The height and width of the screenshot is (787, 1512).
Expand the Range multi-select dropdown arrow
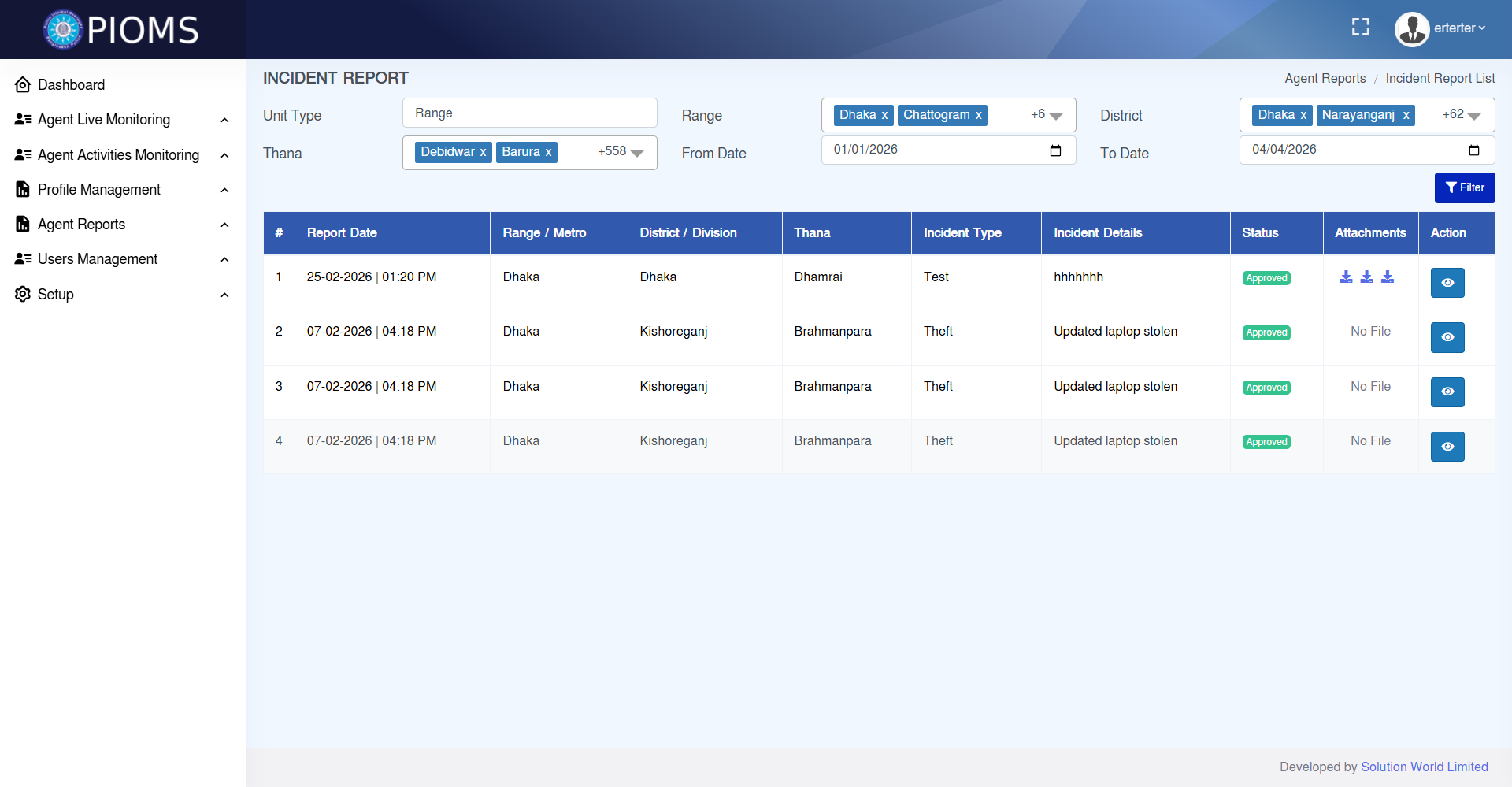click(x=1056, y=116)
